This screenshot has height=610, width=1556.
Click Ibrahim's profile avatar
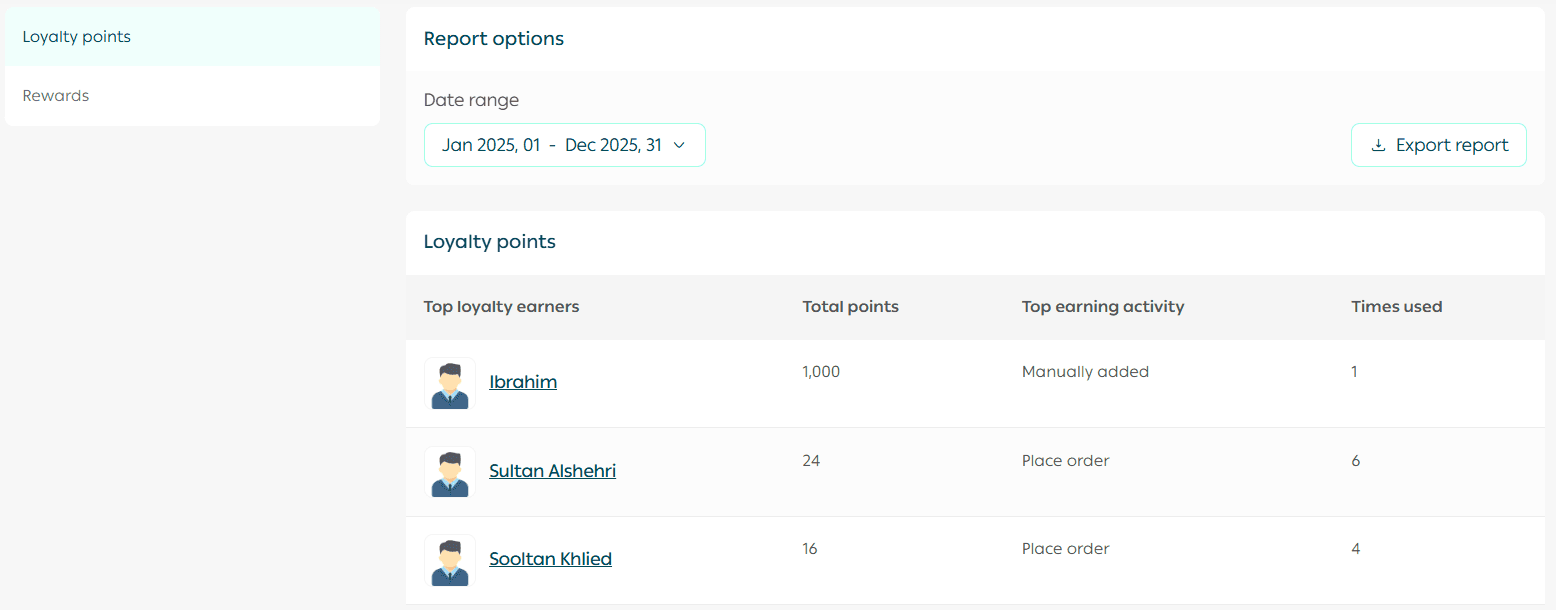point(450,384)
